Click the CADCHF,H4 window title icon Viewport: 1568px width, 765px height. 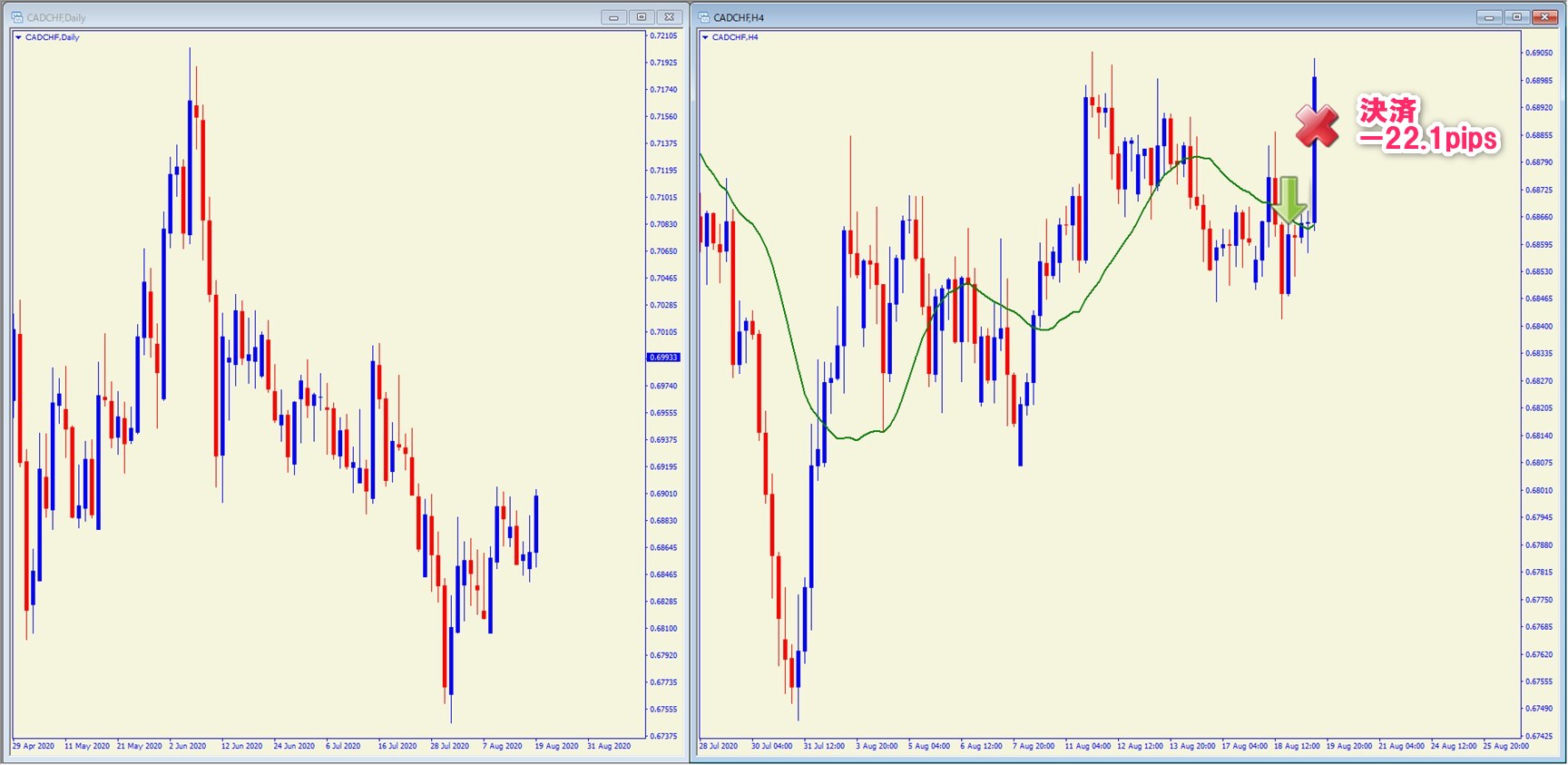tap(704, 17)
